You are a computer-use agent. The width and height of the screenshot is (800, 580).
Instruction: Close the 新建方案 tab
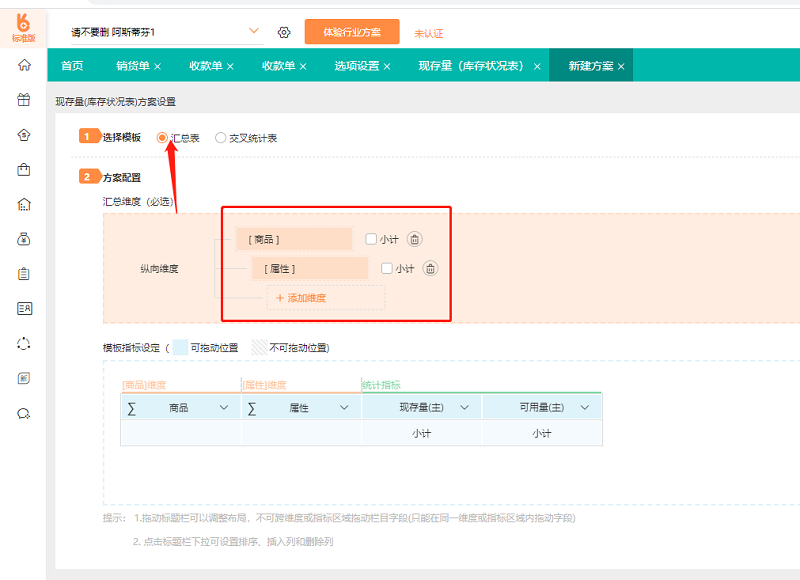(621, 66)
